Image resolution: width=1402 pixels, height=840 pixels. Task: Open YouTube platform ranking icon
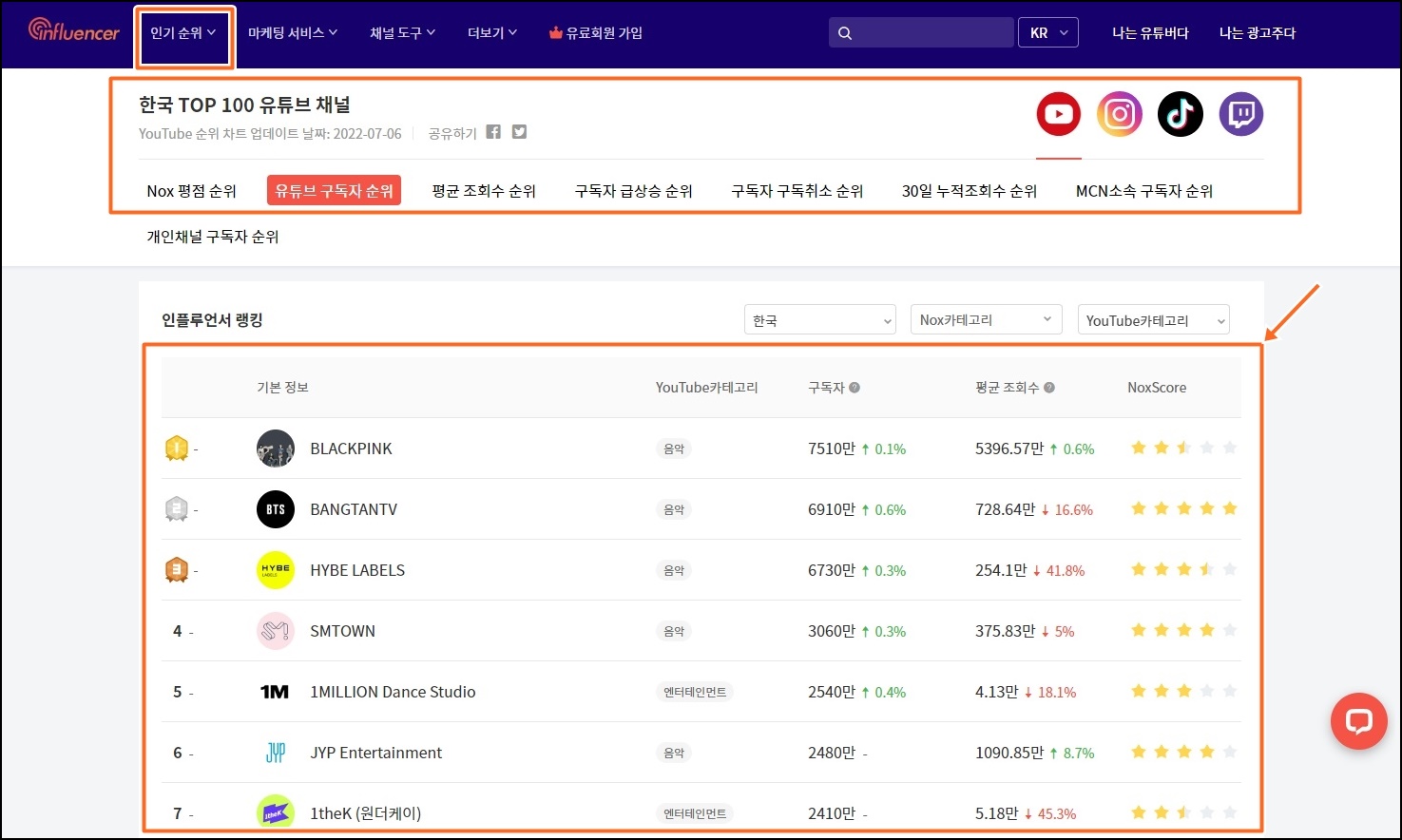(x=1059, y=114)
